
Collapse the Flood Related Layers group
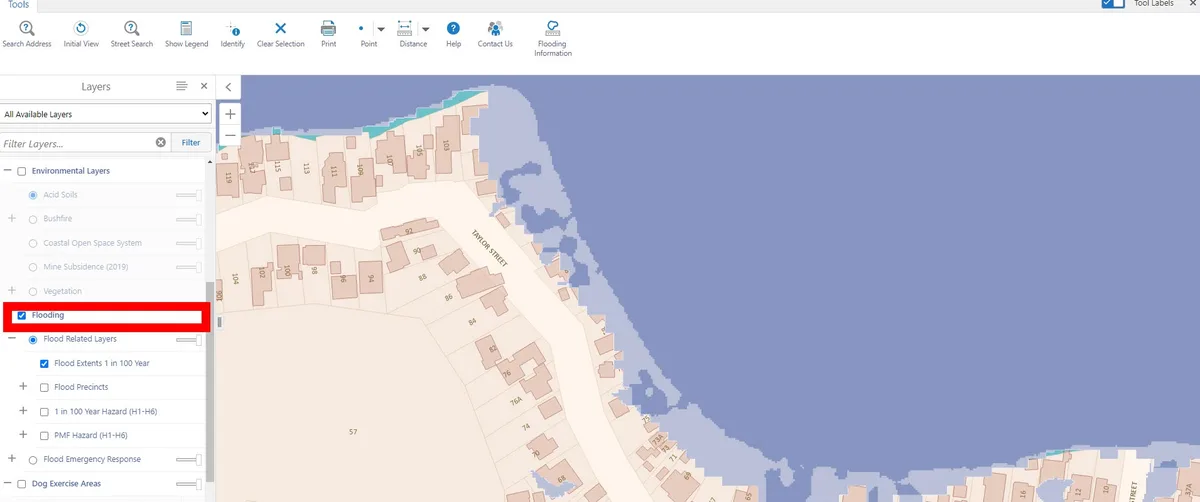pos(12,339)
